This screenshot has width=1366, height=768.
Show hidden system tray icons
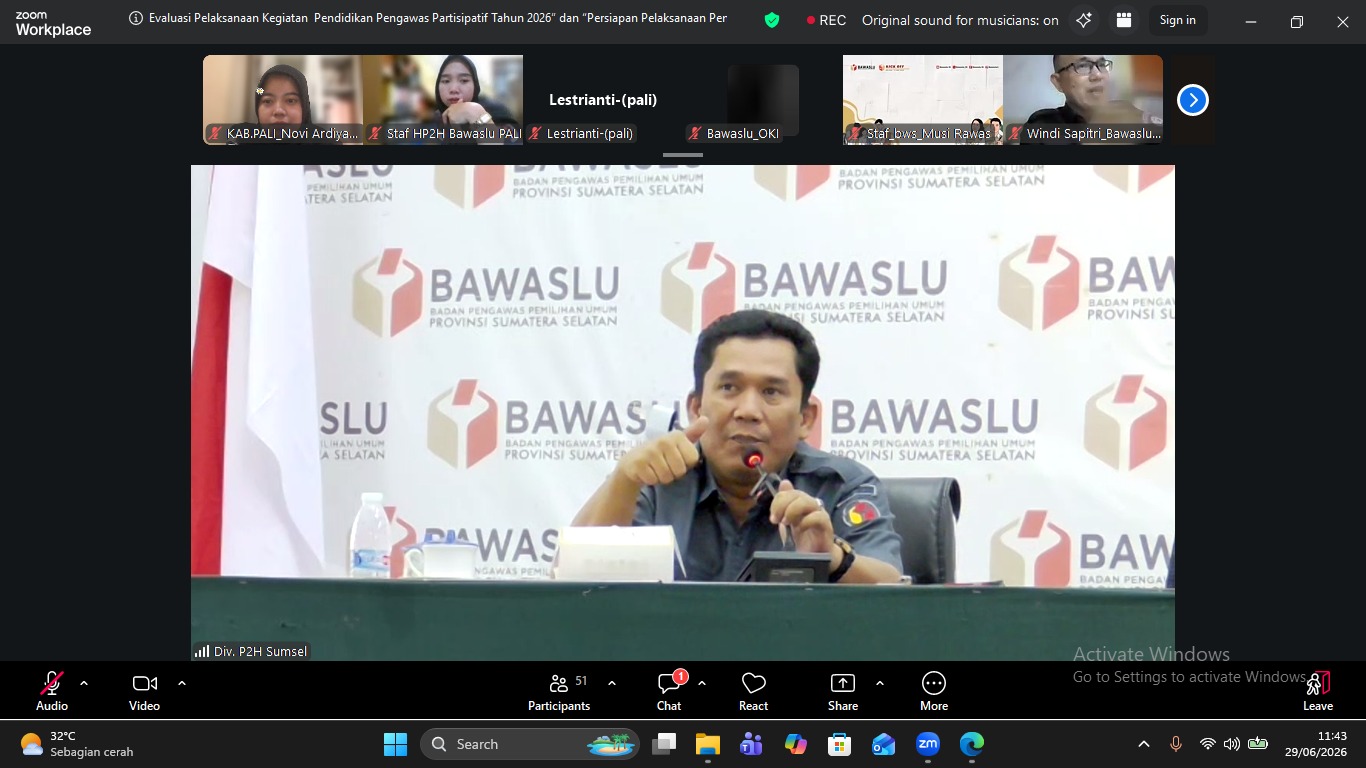(x=1144, y=744)
